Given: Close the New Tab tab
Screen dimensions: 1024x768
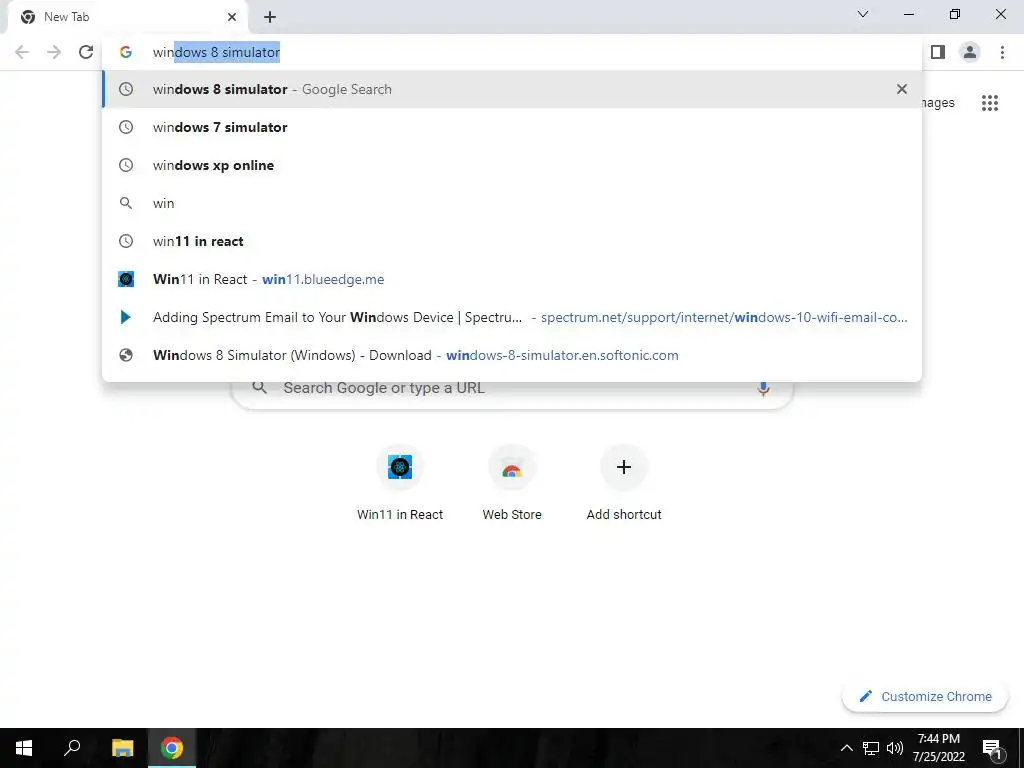Looking at the screenshot, I should pos(232,17).
